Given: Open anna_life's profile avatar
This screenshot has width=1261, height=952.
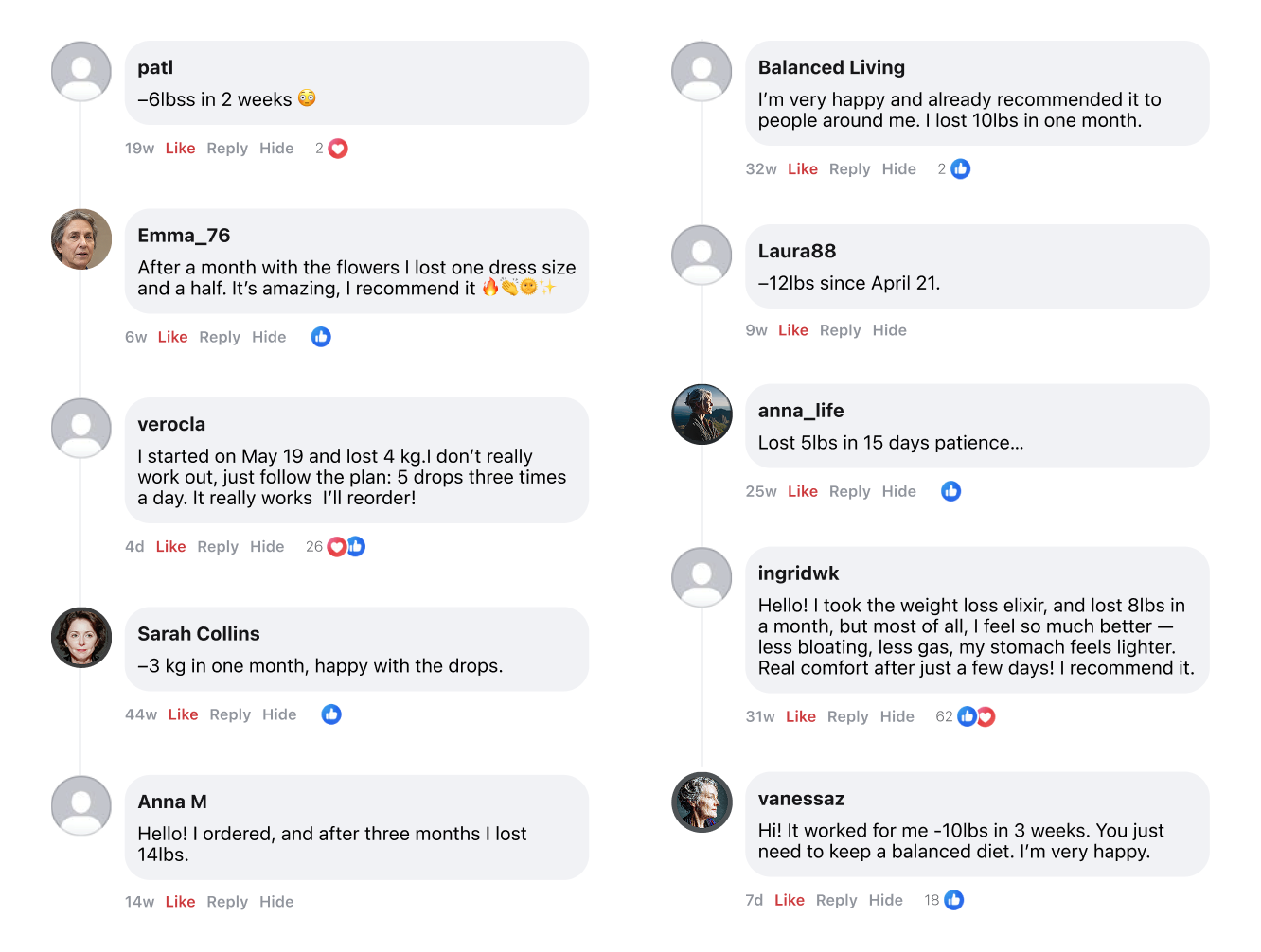Looking at the screenshot, I should click(702, 414).
